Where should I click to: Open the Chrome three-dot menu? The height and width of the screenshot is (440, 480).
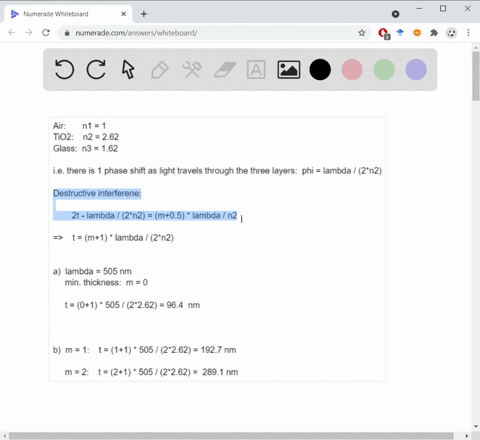click(468, 33)
